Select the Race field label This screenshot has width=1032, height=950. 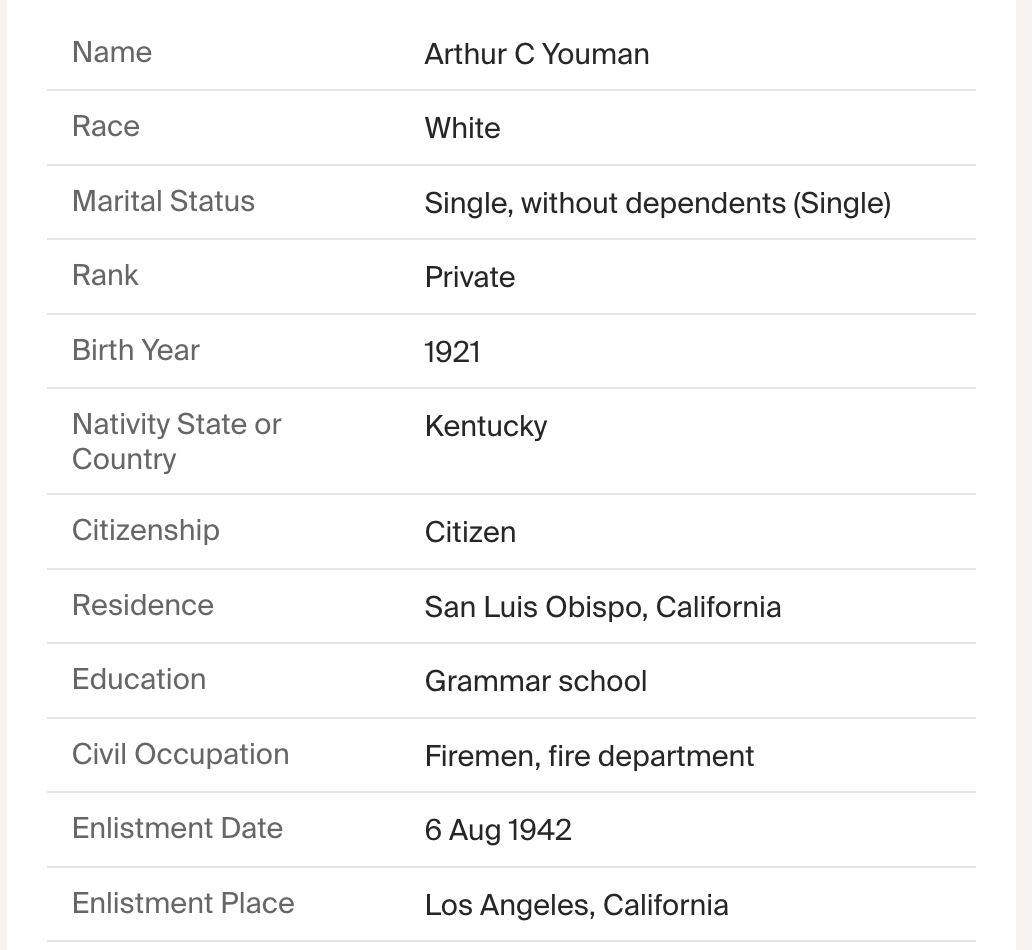click(106, 126)
